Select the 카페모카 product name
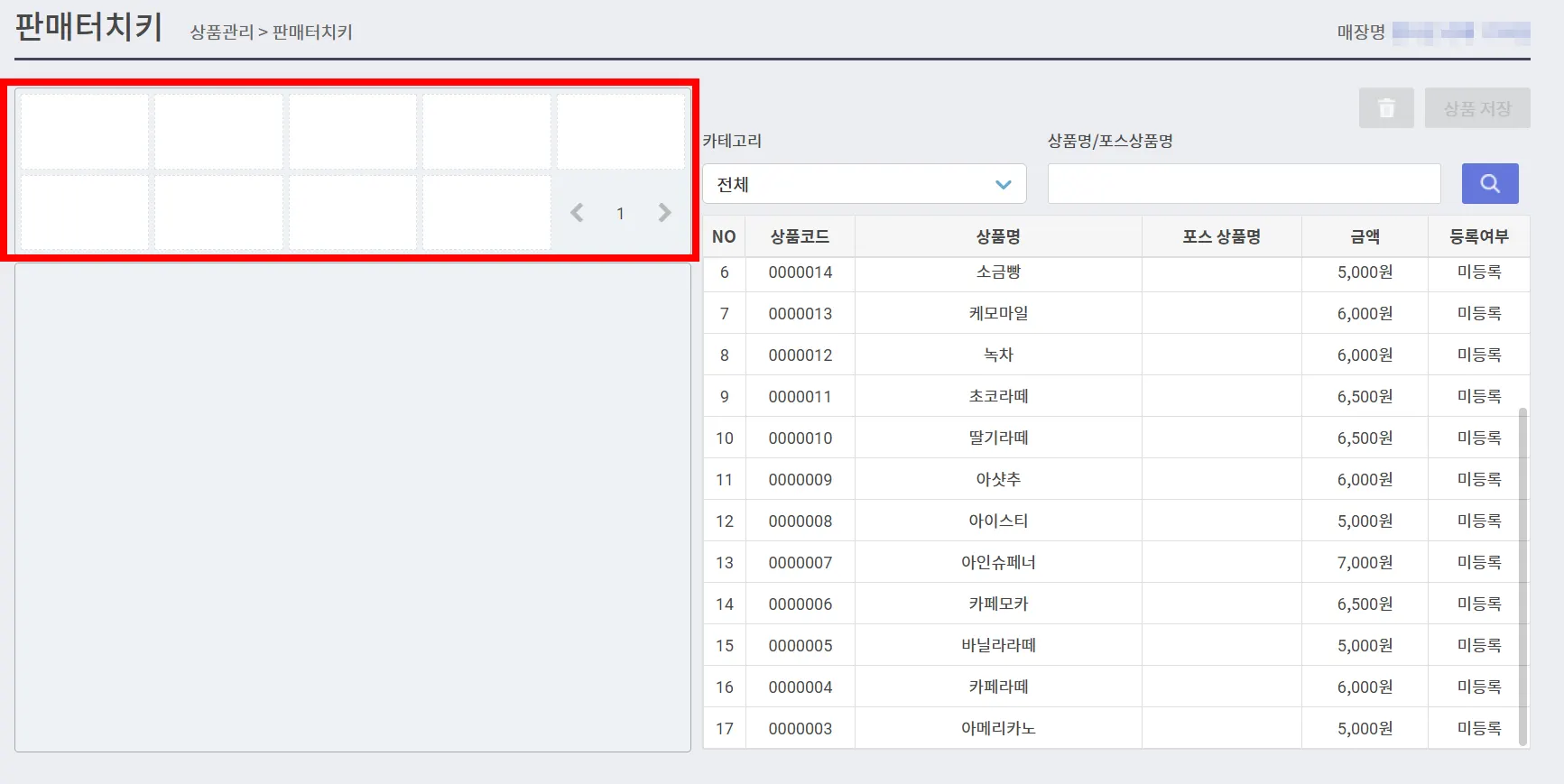 998,604
